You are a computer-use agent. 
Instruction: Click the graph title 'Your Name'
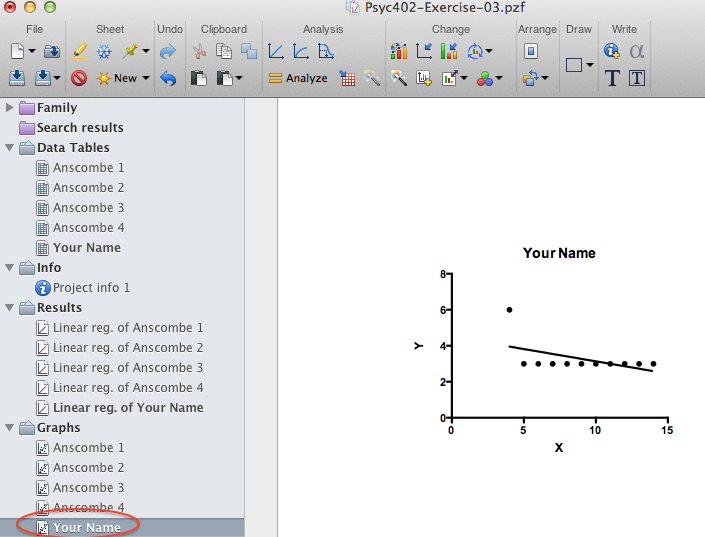pyautogui.click(x=559, y=253)
